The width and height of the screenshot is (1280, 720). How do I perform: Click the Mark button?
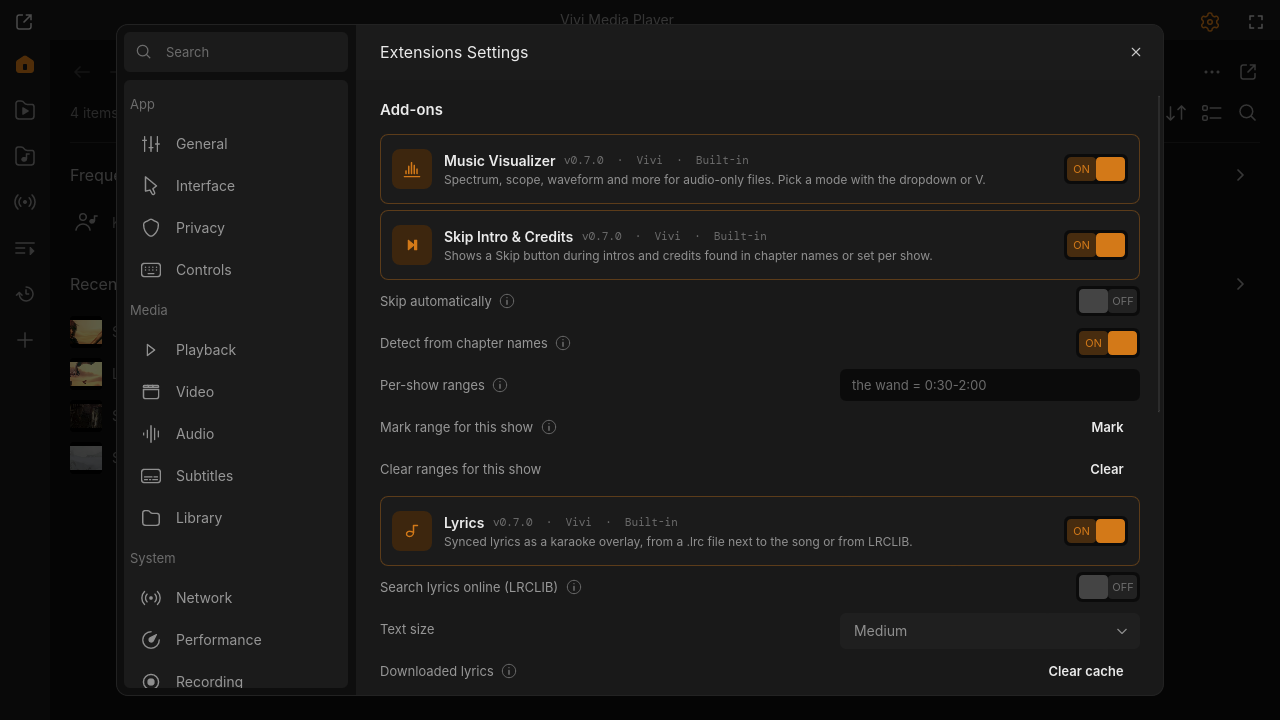pyautogui.click(x=1107, y=427)
